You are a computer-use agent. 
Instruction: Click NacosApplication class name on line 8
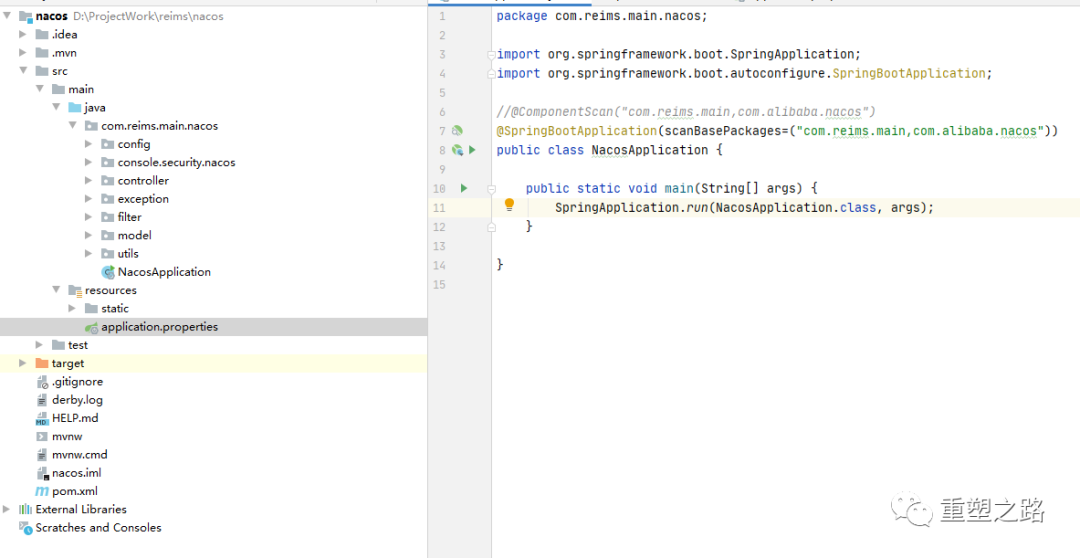click(x=650, y=150)
